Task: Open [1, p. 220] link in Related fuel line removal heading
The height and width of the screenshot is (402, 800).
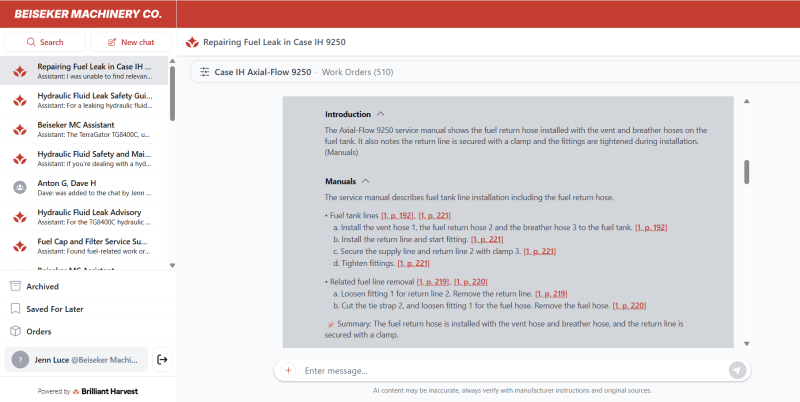Action: pos(470,282)
